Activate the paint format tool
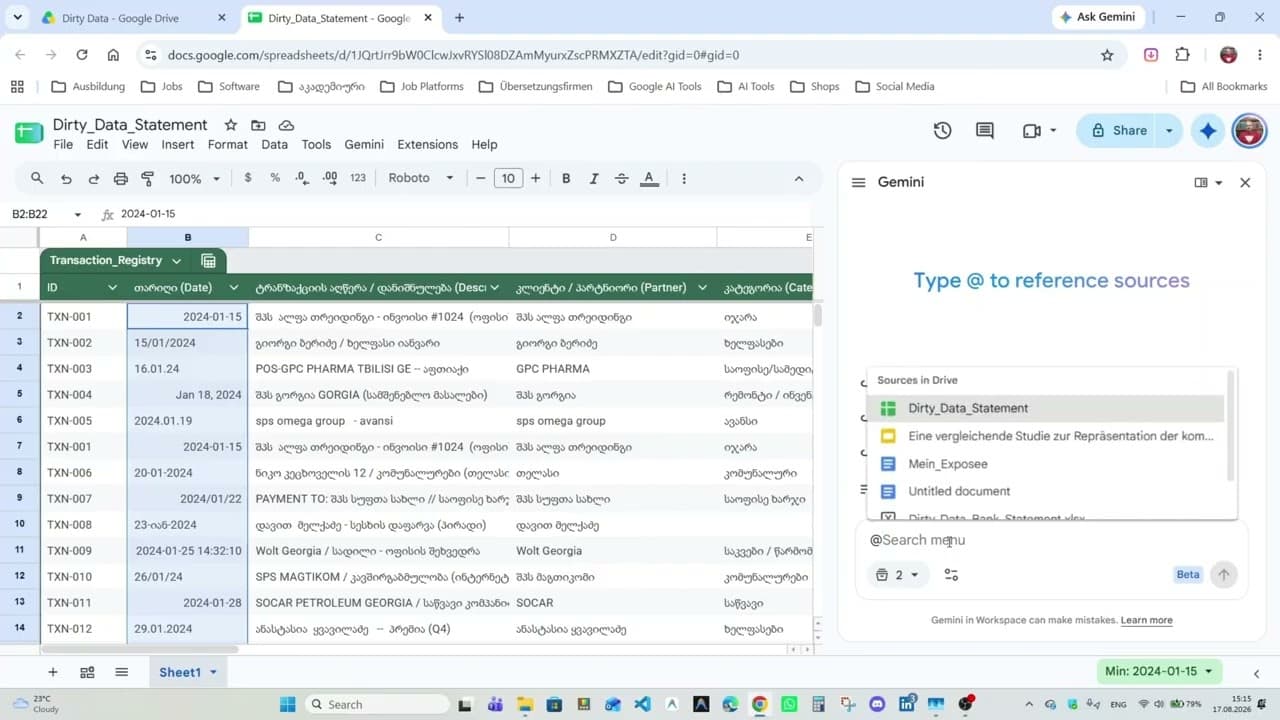The height and width of the screenshot is (720, 1280). coord(148,178)
